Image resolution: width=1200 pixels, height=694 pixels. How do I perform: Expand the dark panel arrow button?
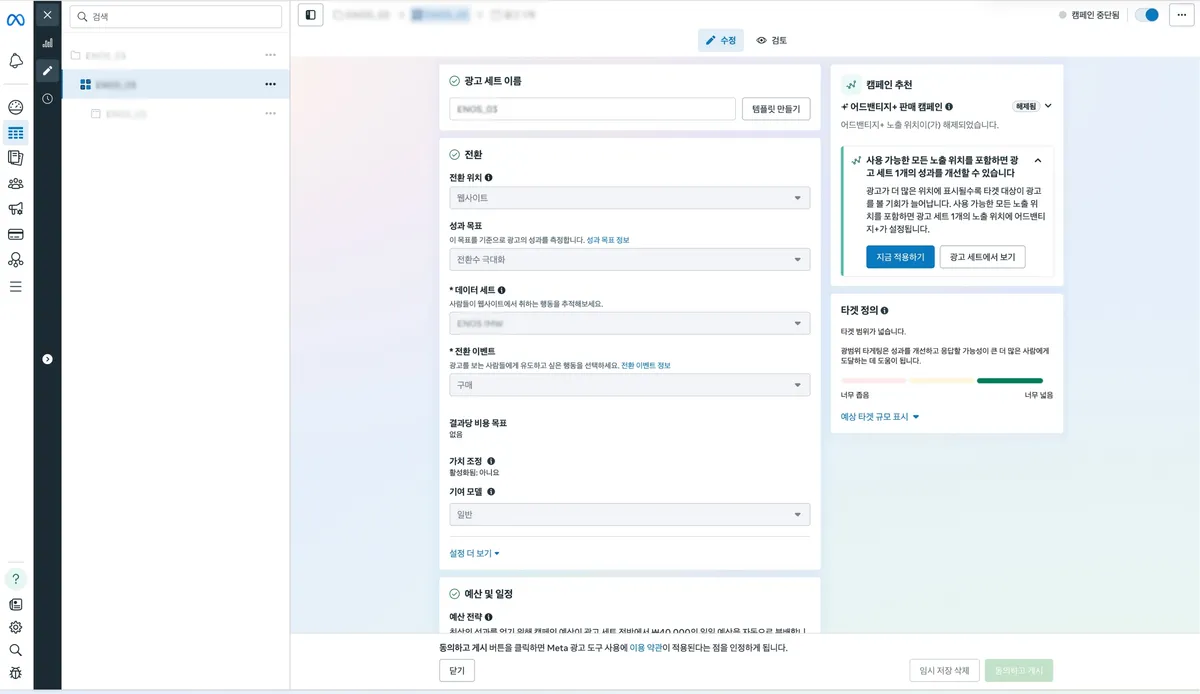point(47,359)
